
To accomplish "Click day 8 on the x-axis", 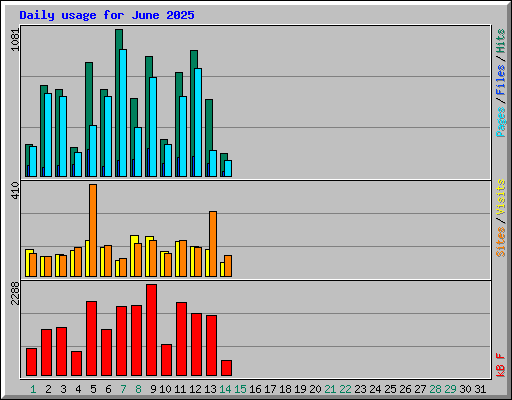I will pos(138,389).
